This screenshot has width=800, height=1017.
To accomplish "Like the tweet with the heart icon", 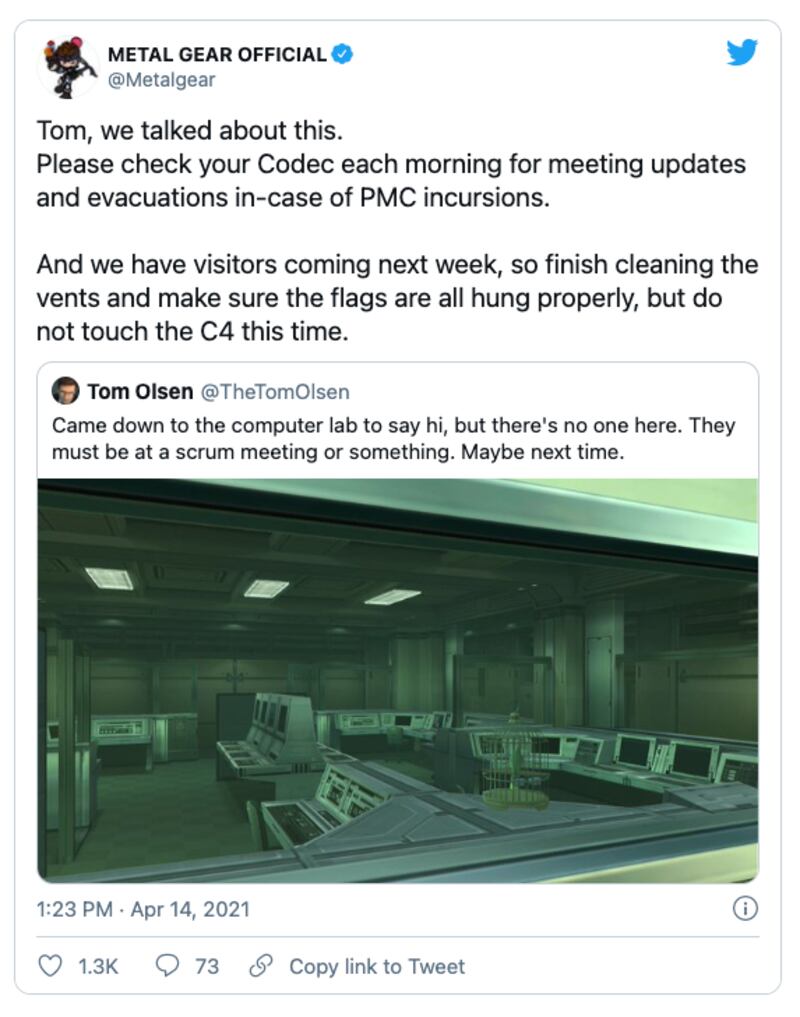I will 50,966.
